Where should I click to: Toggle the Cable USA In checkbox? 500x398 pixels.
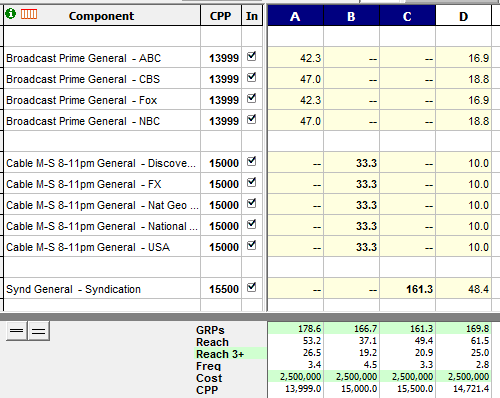point(252,245)
